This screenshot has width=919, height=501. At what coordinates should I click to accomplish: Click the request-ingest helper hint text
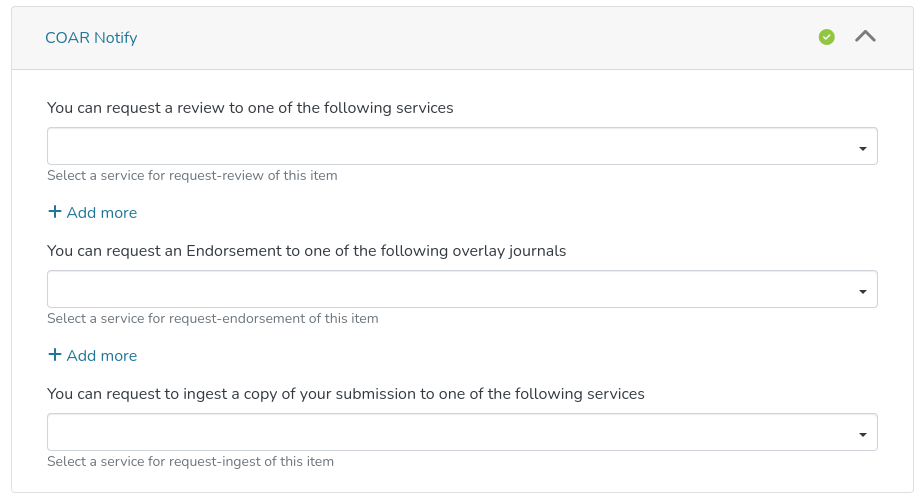pyautogui.click(x=190, y=462)
